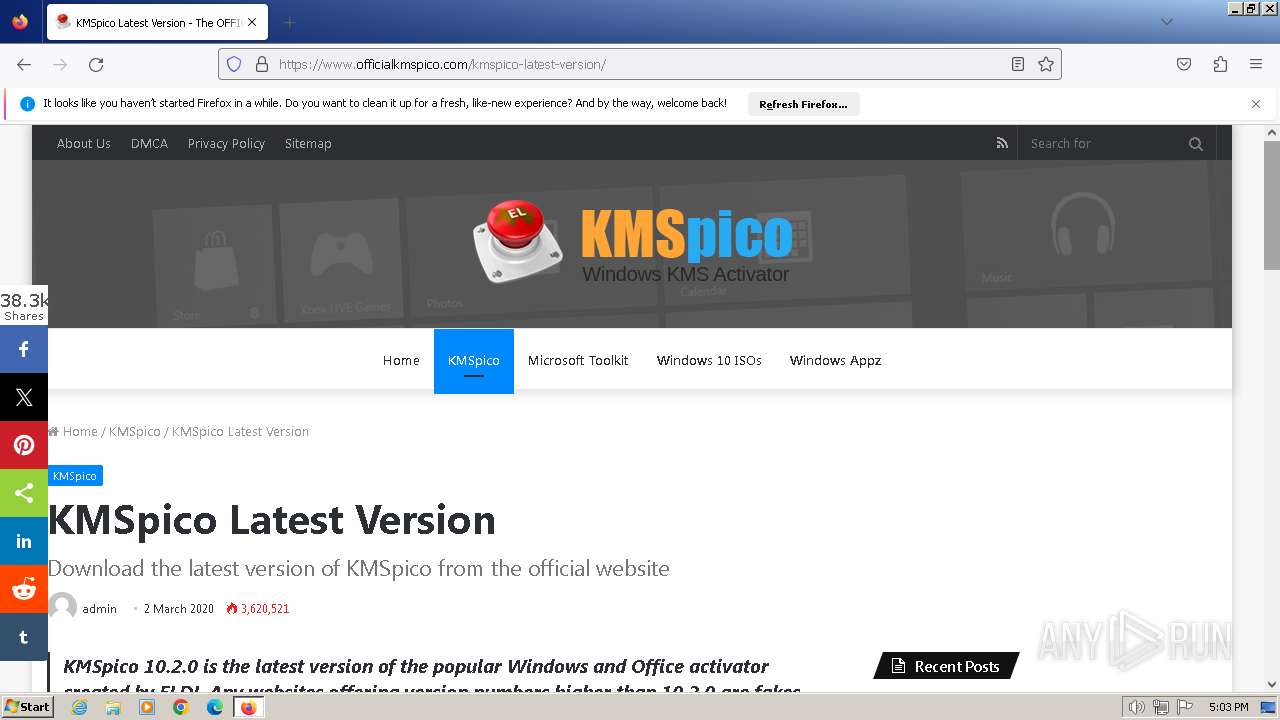This screenshot has width=1280, height=720.
Task: Share the page on X (Twitter)
Action: pos(24,397)
